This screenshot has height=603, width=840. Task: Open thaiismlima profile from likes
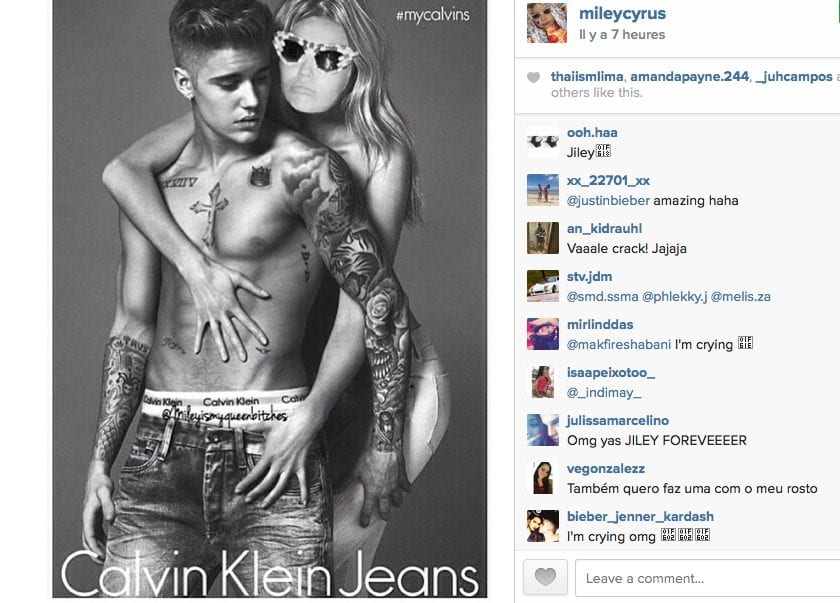click(x=587, y=77)
